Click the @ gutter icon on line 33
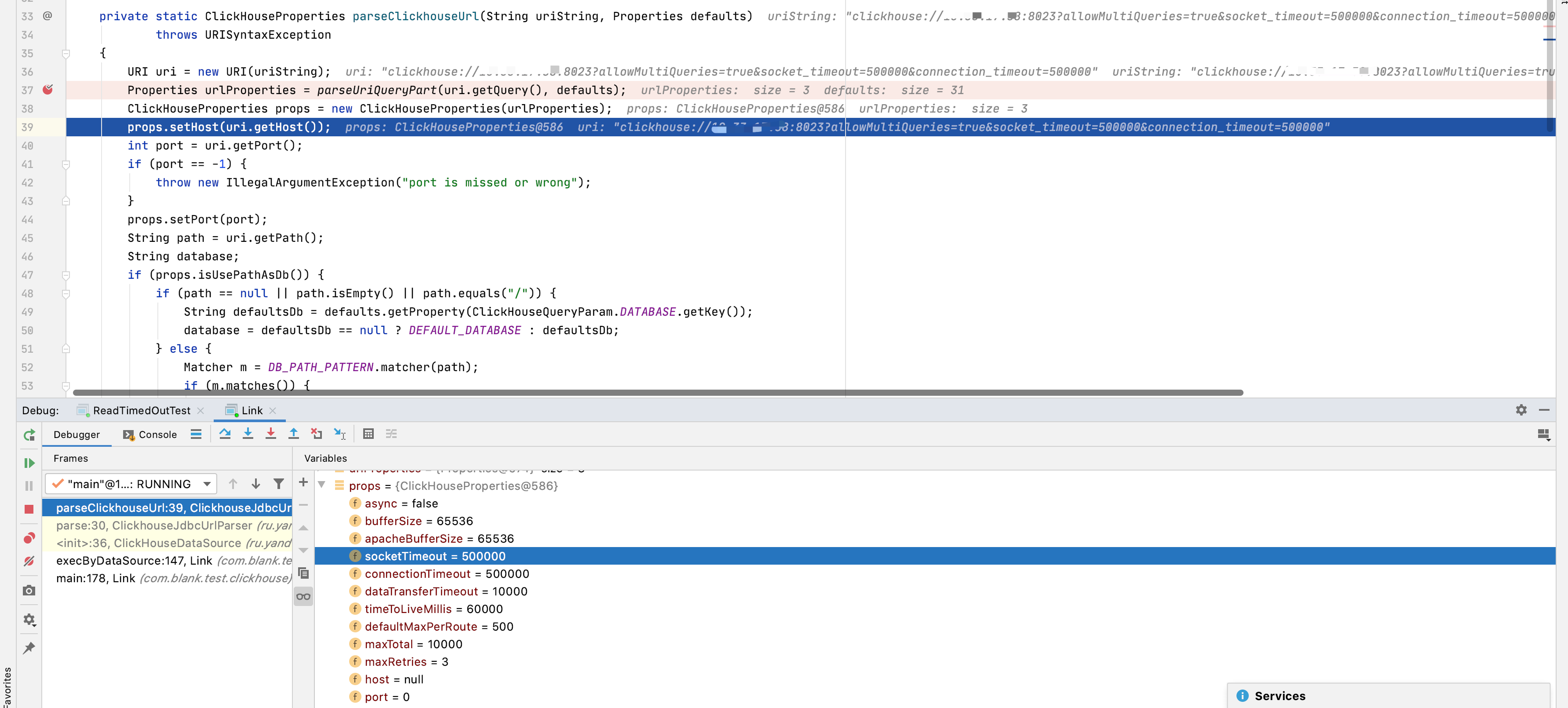Image resolution: width=1568 pixels, height=708 pixels. tap(47, 16)
